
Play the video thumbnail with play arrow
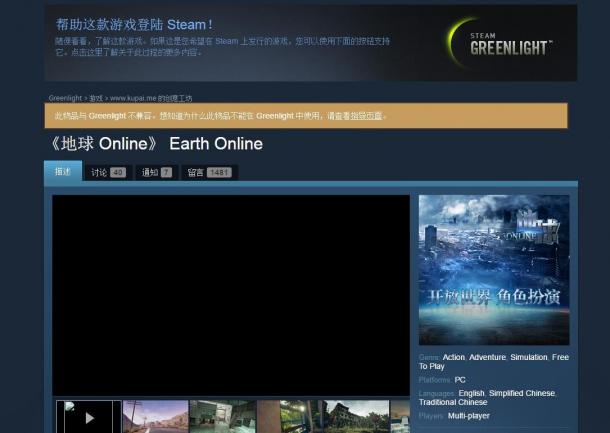pos(89,417)
